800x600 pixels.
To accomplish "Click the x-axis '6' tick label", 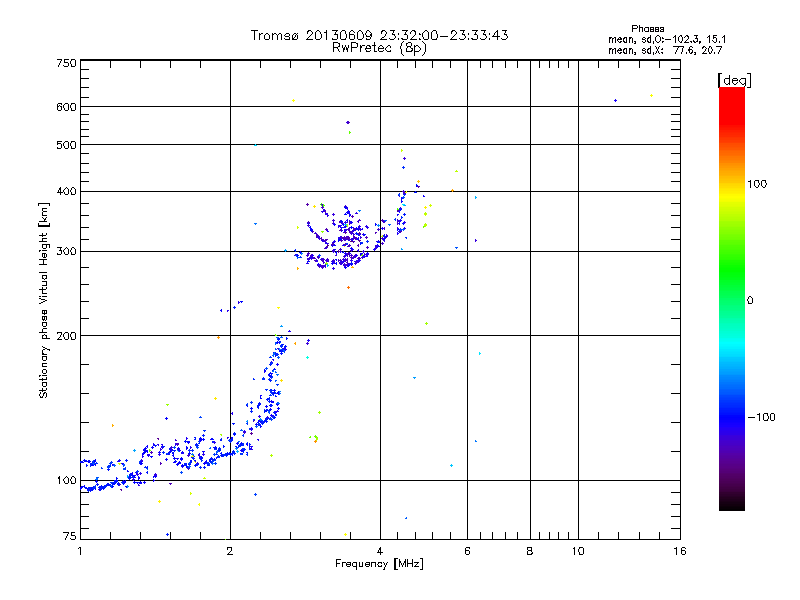I will click(467, 551).
